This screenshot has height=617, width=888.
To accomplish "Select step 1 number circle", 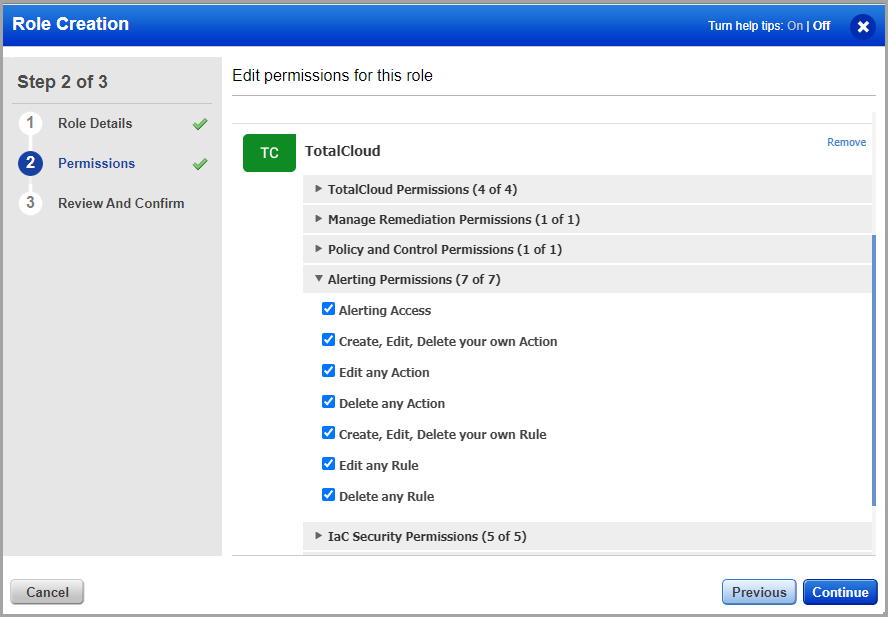I will pos(30,124).
